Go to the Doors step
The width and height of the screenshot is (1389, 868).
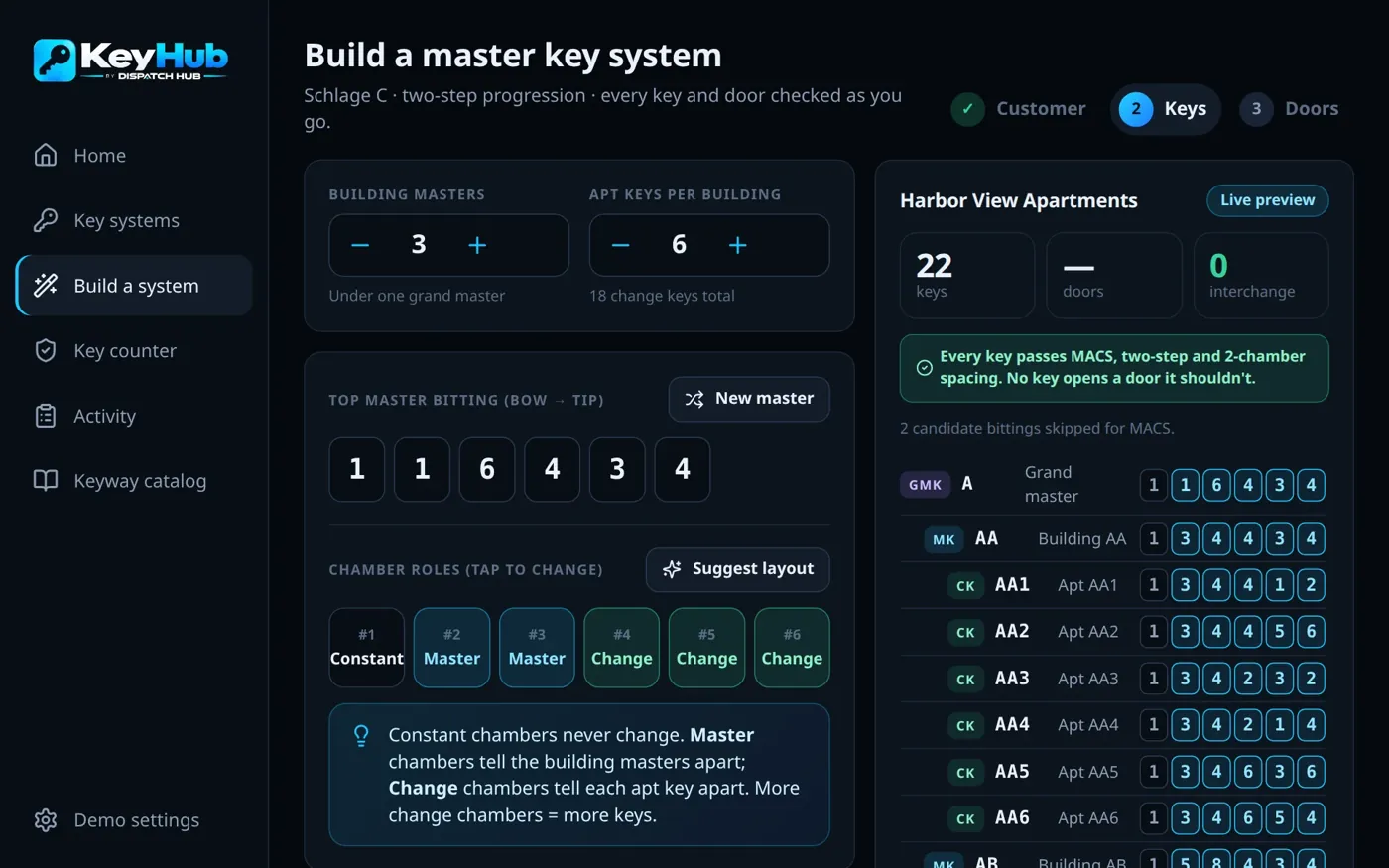click(1290, 109)
